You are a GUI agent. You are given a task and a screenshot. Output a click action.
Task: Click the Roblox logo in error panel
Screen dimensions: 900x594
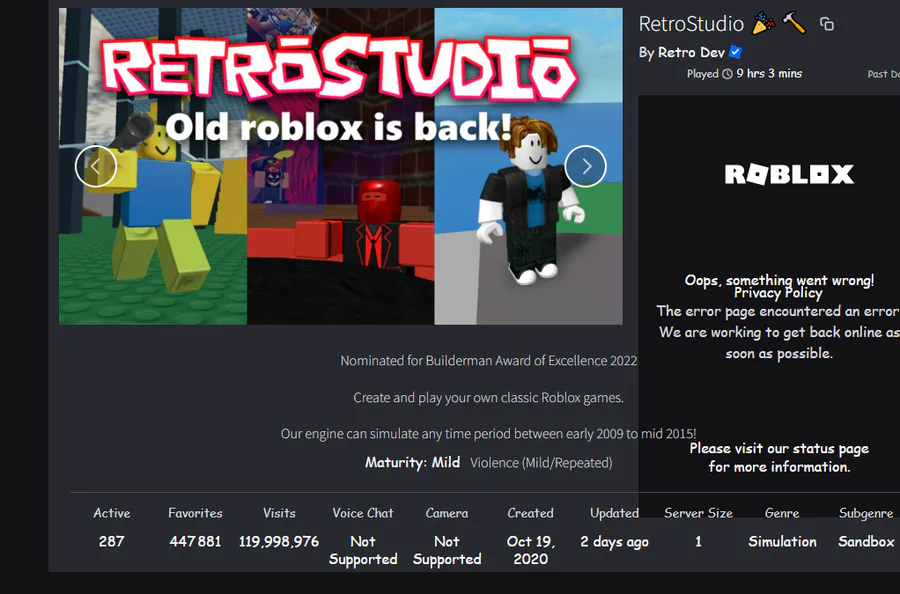point(789,174)
